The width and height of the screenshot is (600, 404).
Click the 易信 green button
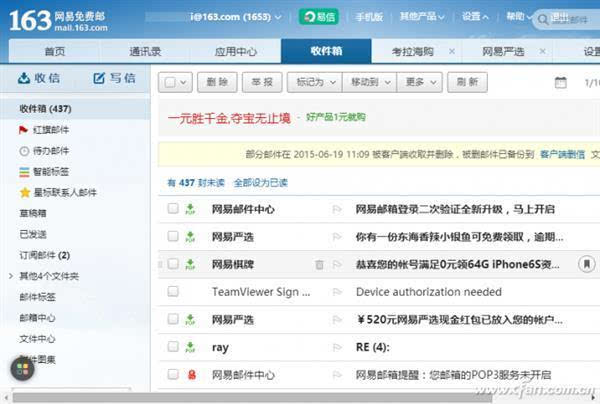click(x=318, y=17)
